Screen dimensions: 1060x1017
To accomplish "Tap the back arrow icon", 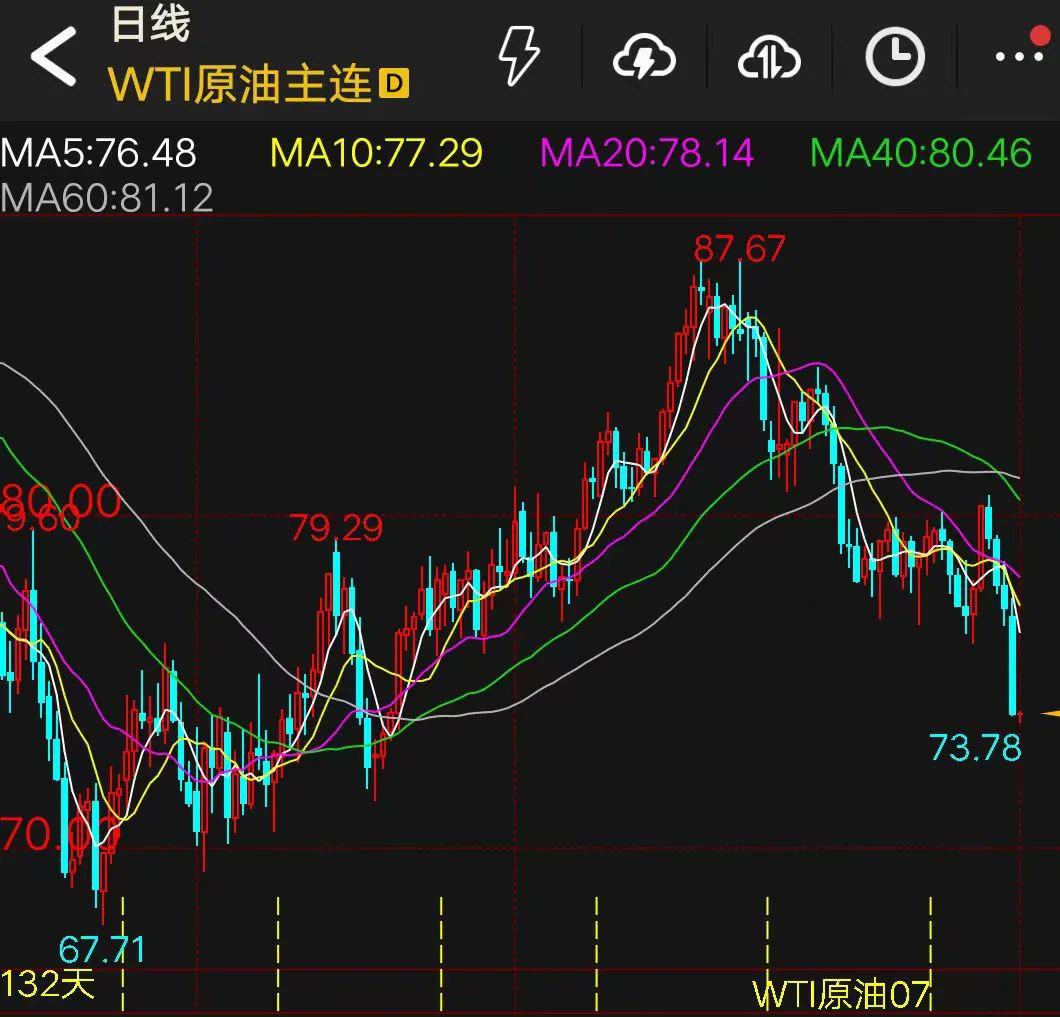I will click(x=53, y=57).
